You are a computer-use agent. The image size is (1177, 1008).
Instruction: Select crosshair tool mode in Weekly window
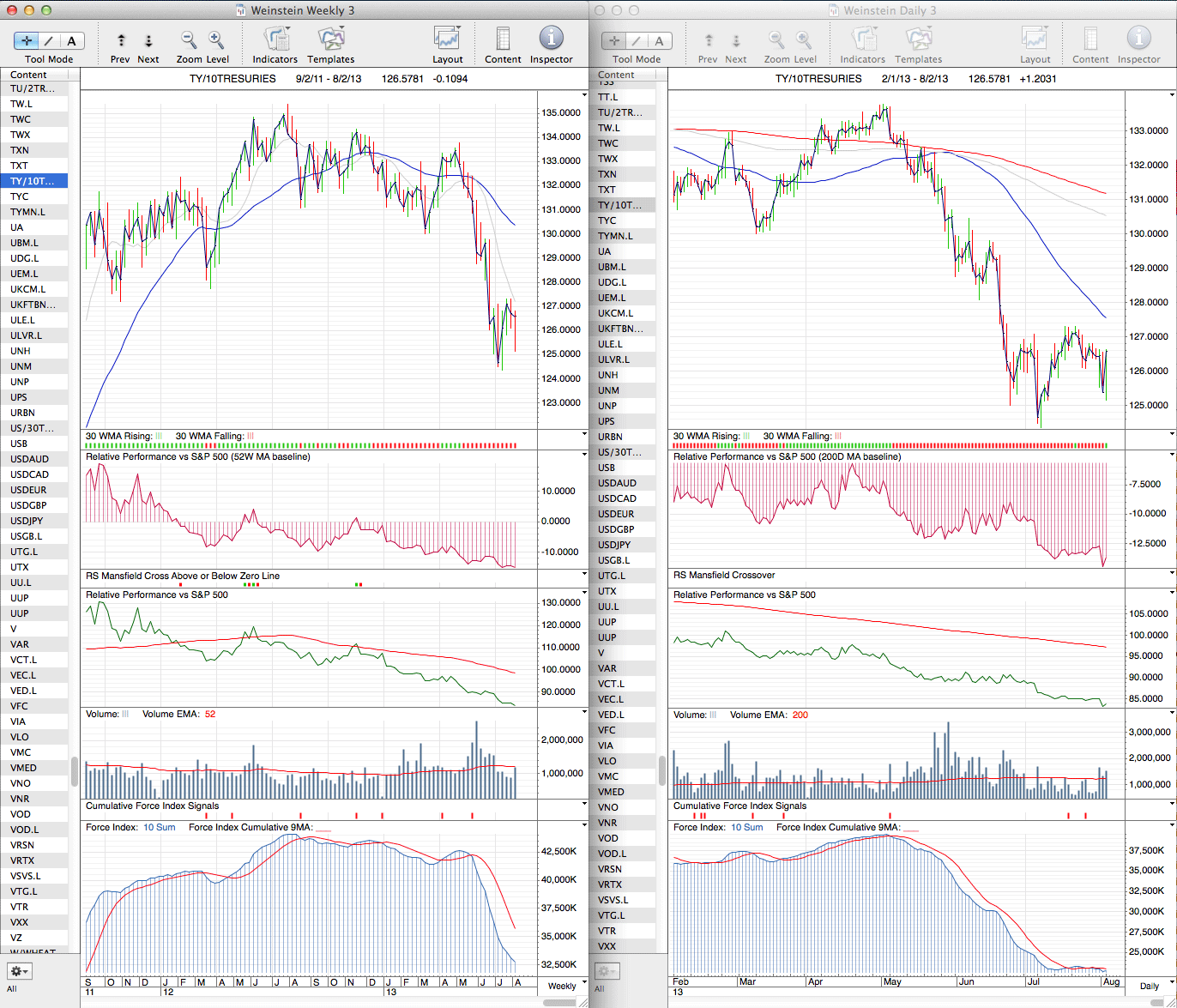coord(27,40)
